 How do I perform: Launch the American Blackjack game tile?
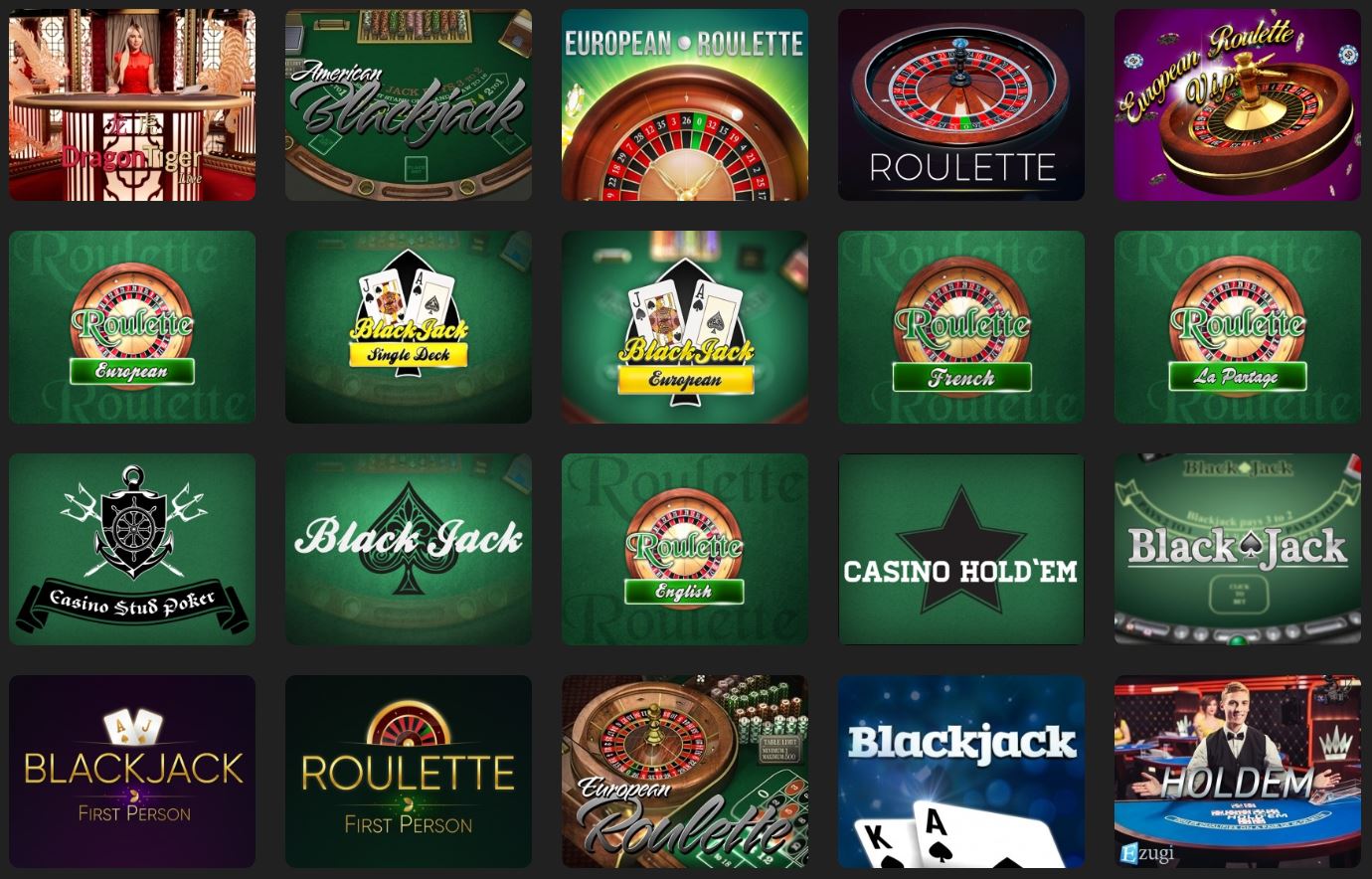click(409, 105)
